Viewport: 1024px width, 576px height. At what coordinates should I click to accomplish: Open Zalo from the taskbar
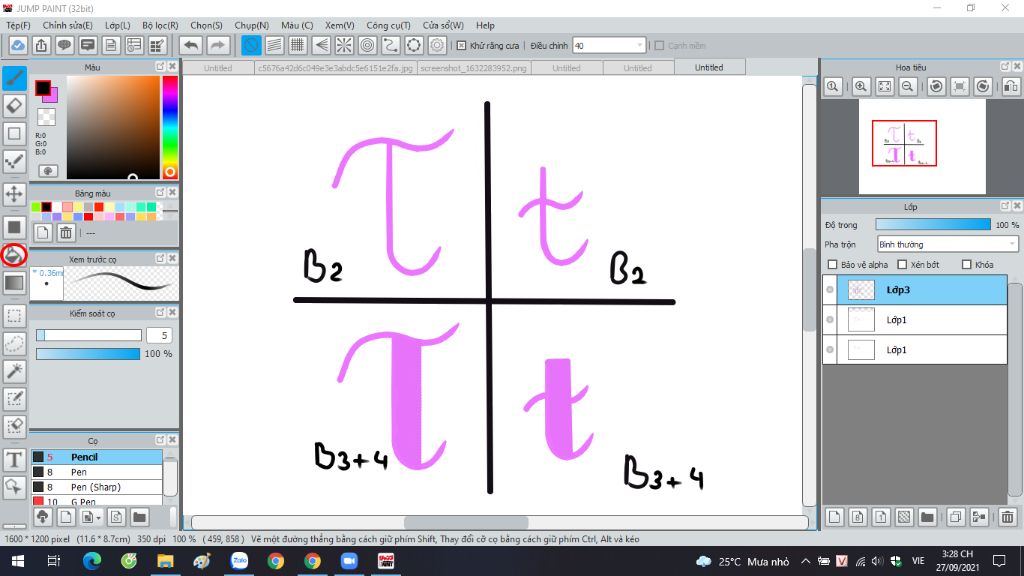point(239,561)
